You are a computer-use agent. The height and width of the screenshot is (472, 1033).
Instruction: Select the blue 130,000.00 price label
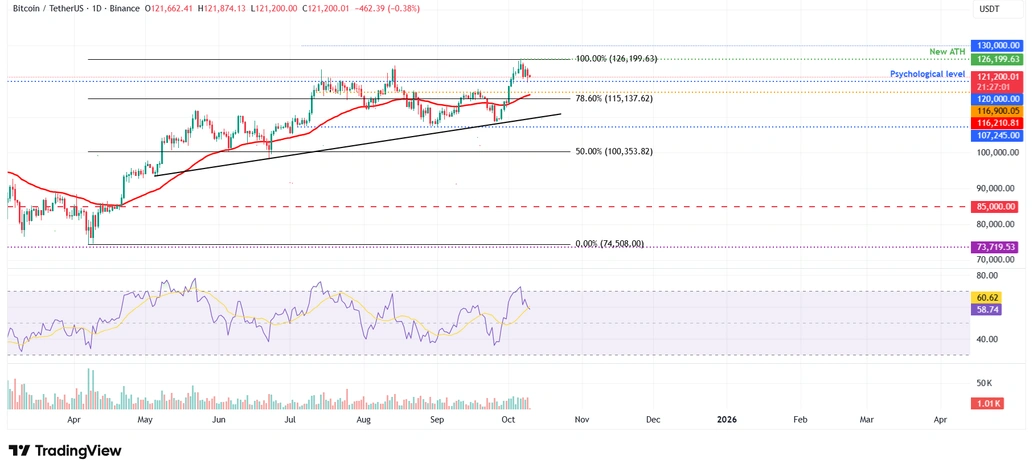[999, 46]
